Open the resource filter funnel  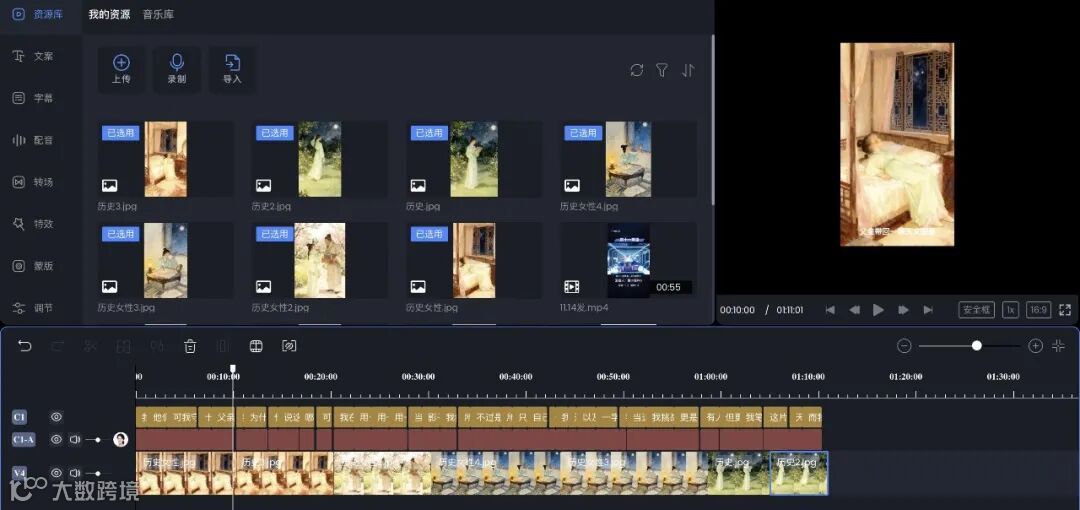pyautogui.click(x=662, y=70)
